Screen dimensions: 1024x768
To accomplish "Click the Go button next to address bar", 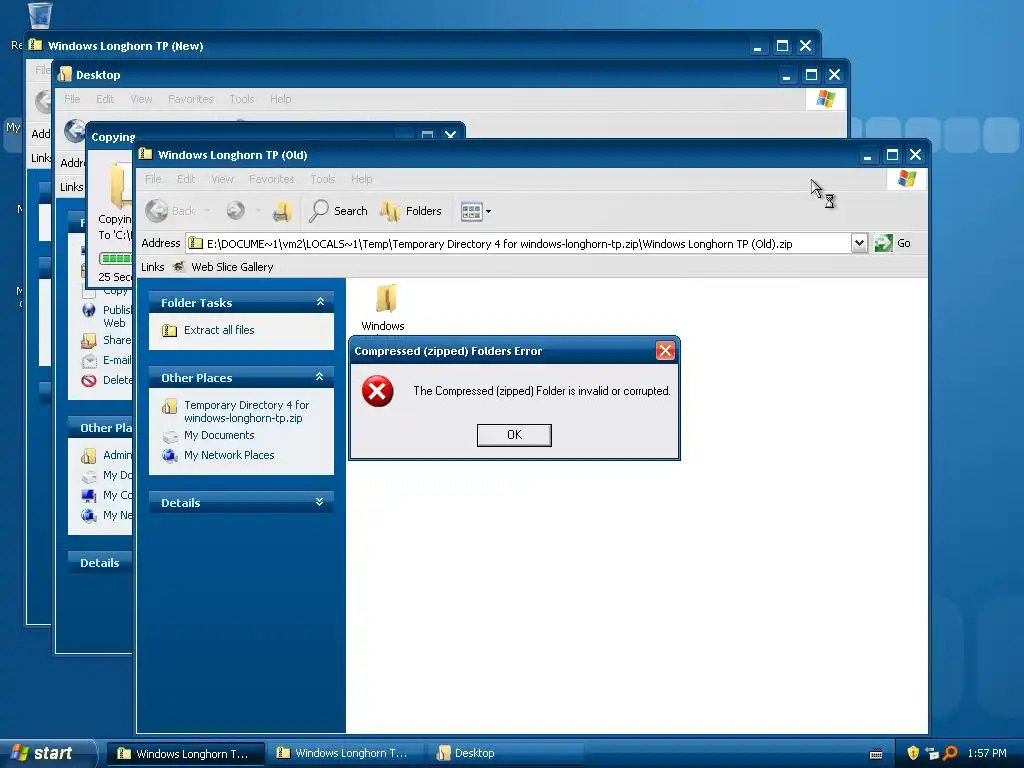I will (x=893, y=244).
